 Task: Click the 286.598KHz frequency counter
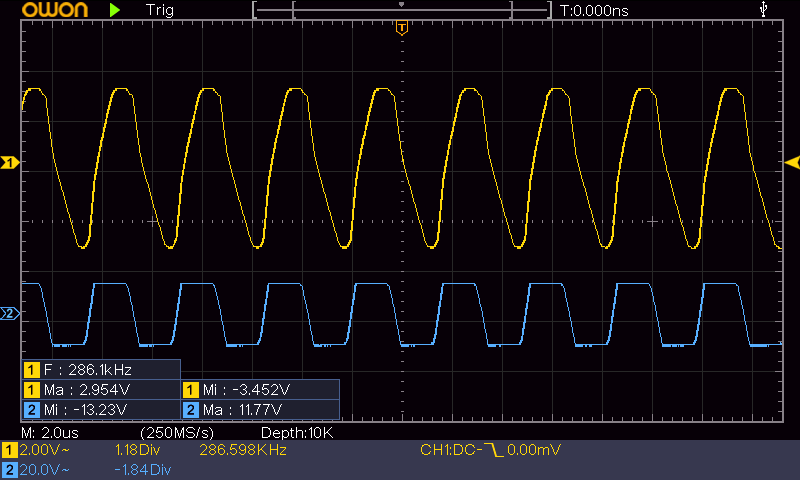[243, 450]
